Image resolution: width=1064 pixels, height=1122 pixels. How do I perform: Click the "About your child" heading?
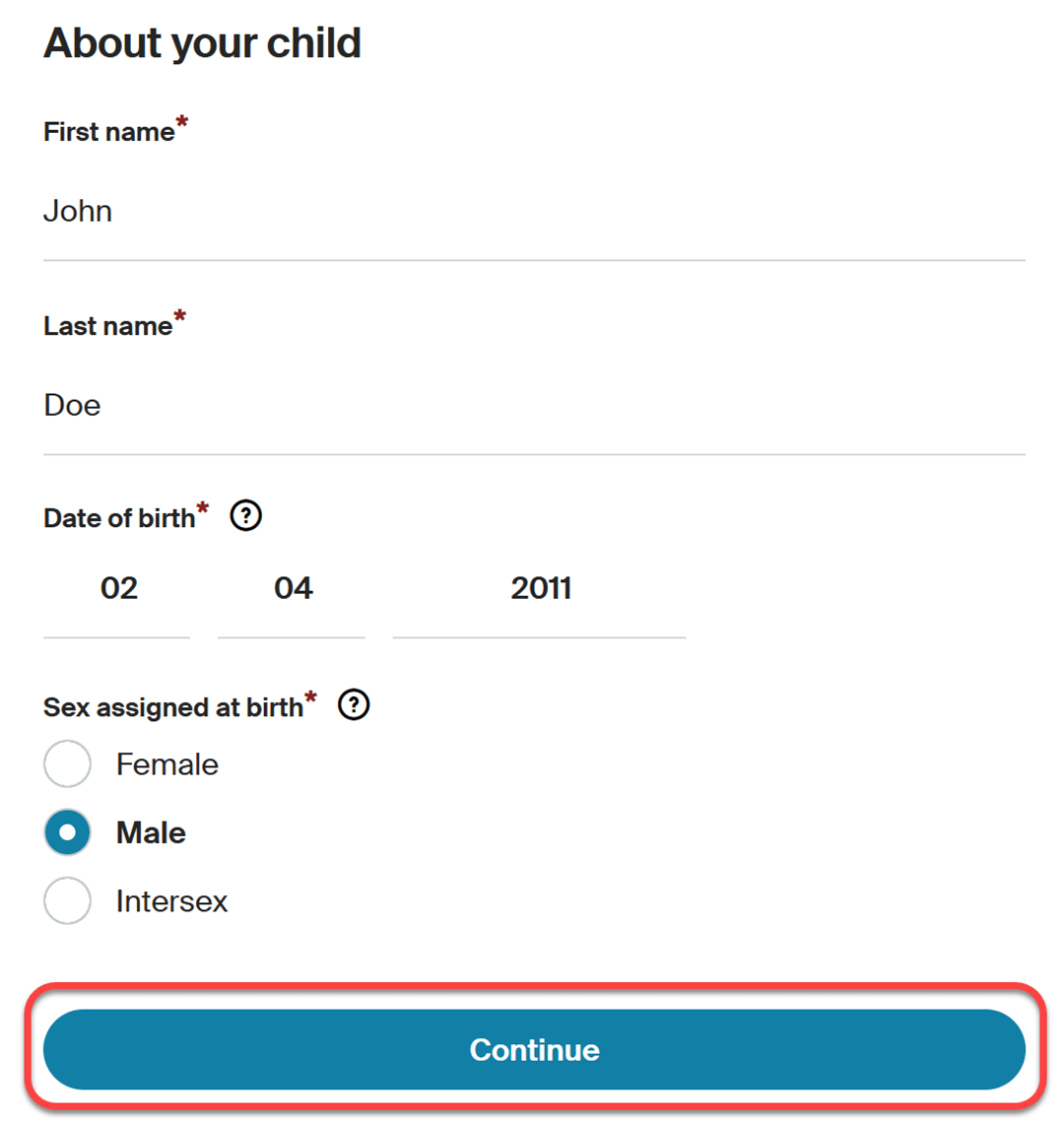202,43
